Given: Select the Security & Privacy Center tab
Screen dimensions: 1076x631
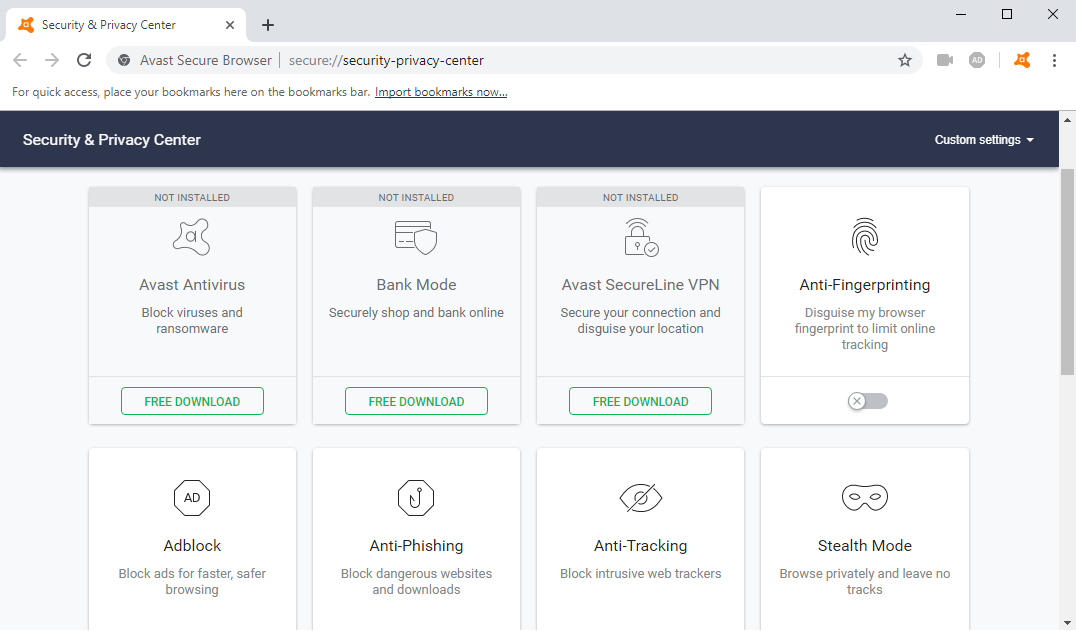Looking at the screenshot, I should [126, 25].
